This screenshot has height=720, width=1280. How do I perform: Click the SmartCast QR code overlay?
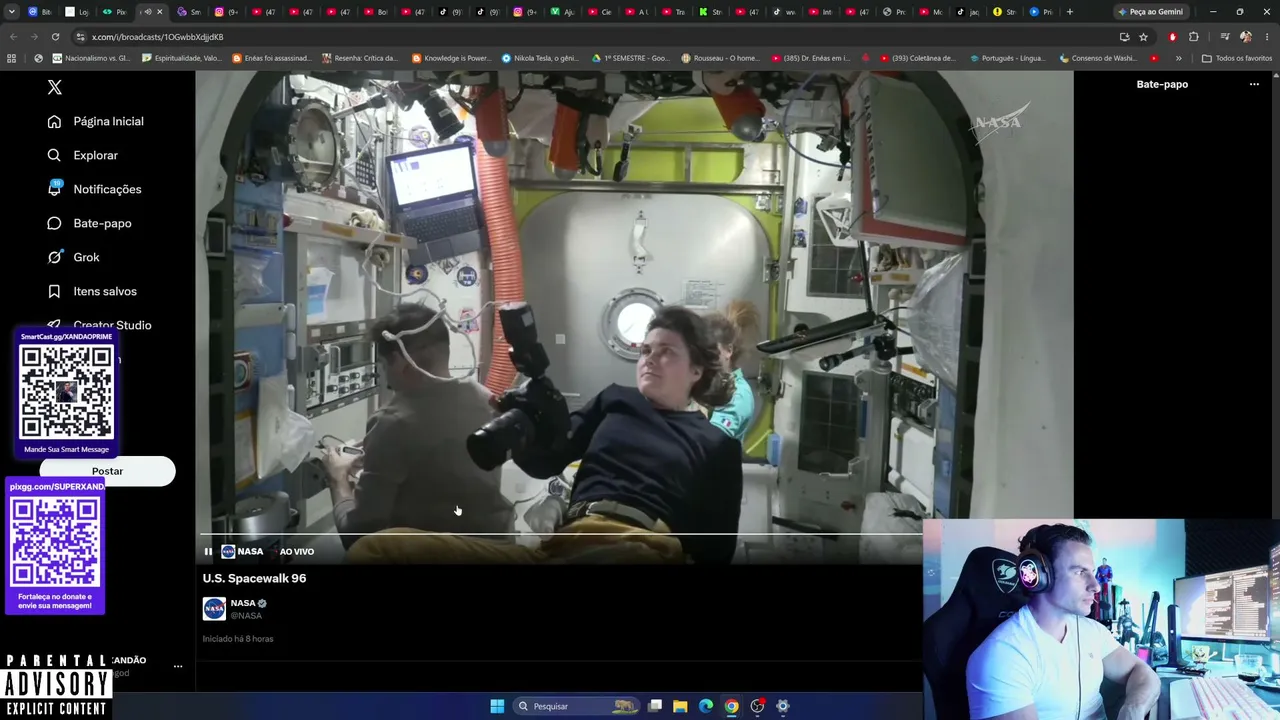tap(66, 392)
